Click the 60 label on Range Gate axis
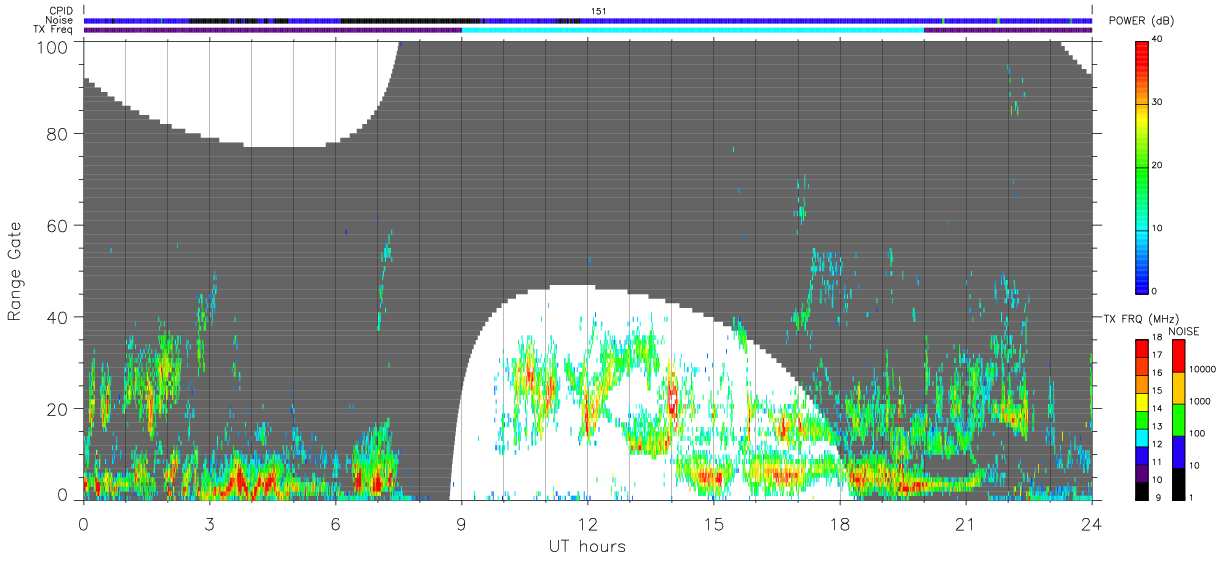 tap(57, 226)
